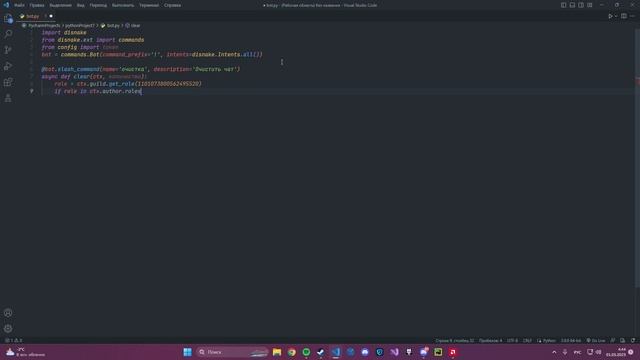The height and width of the screenshot is (360, 640).
Task: Click the microphone tray icon
Action: (x=565, y=352)
